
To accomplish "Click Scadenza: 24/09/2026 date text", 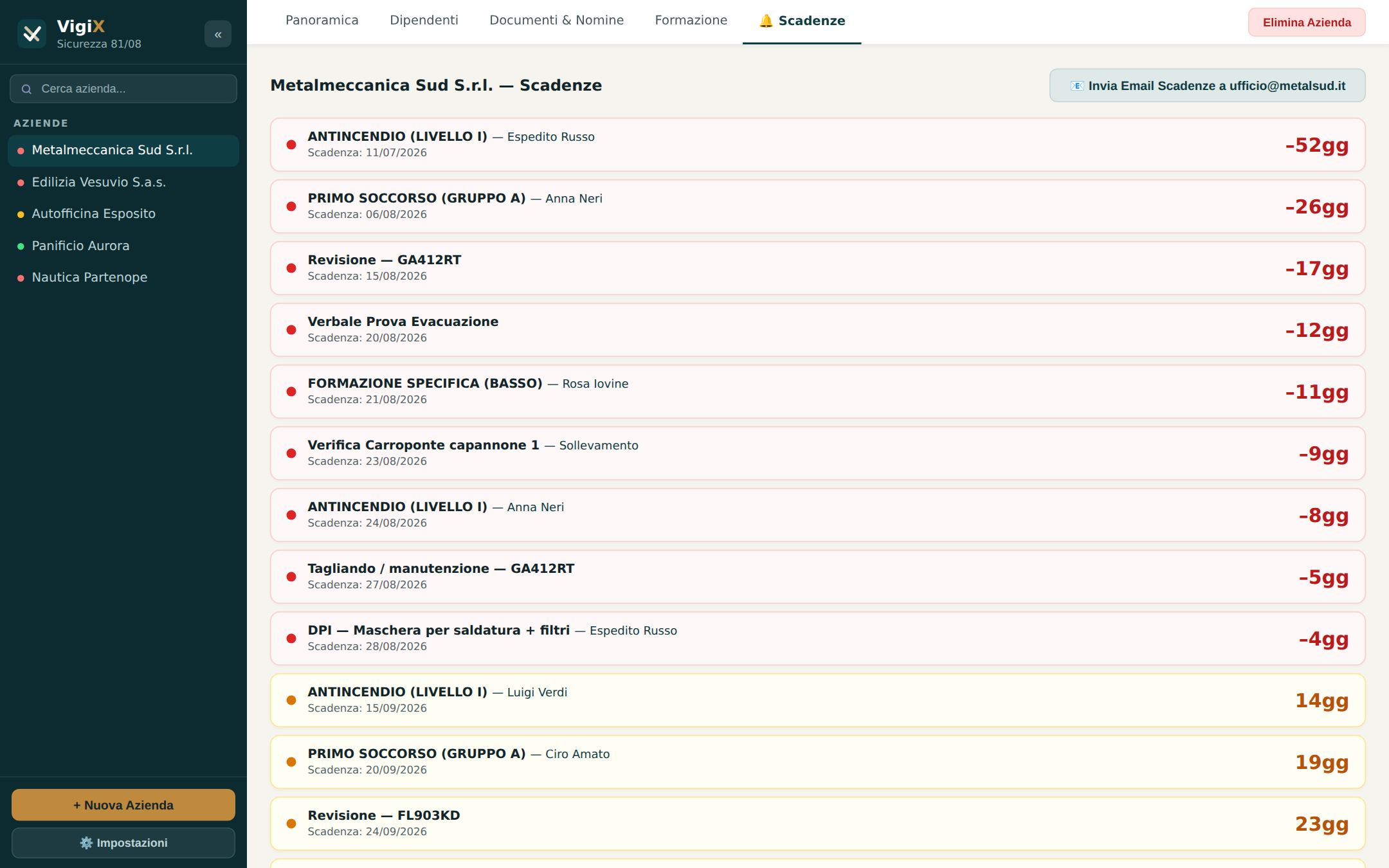I will 367,832.
